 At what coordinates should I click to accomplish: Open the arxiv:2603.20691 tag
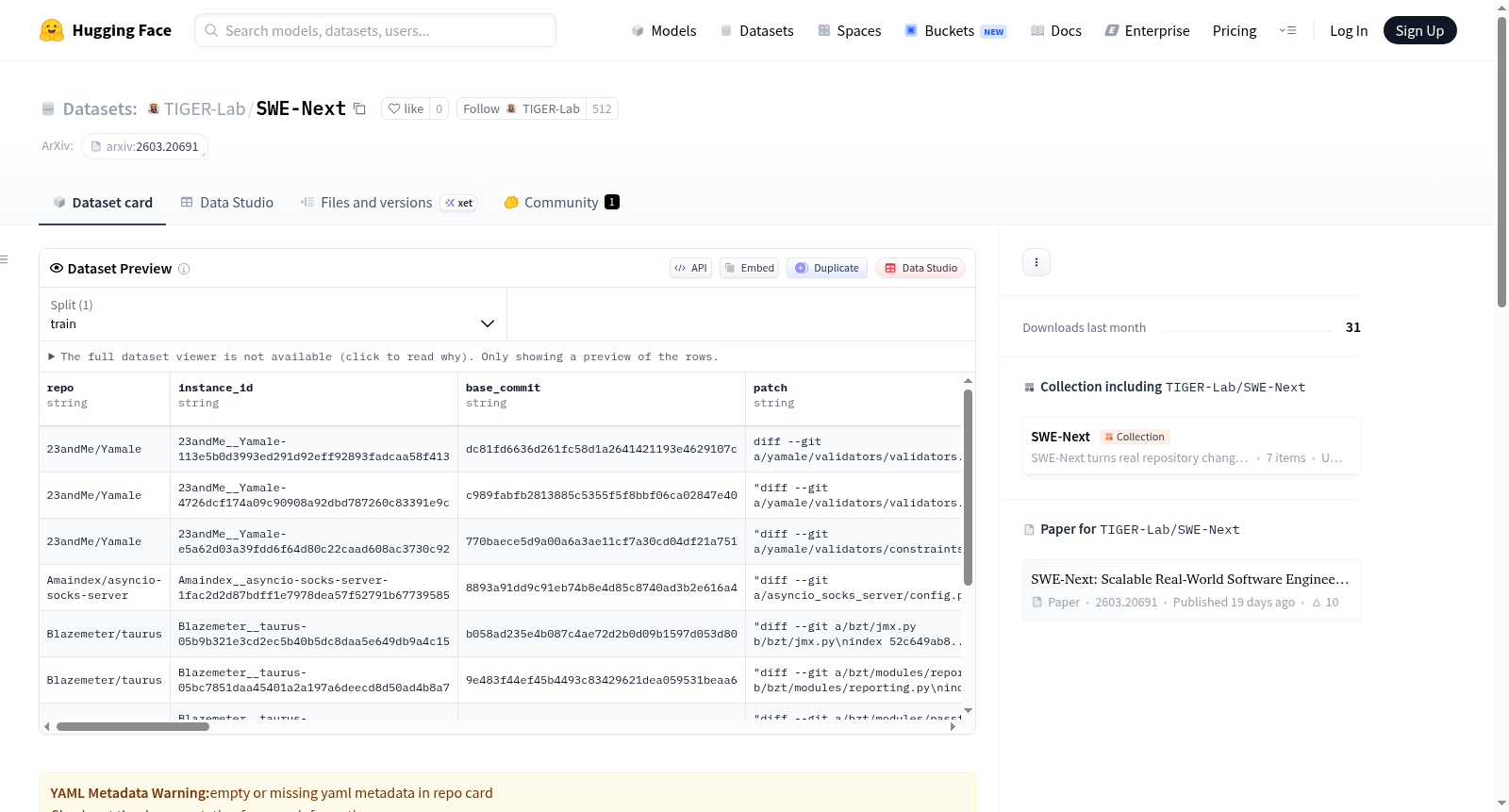click(144, 146)
